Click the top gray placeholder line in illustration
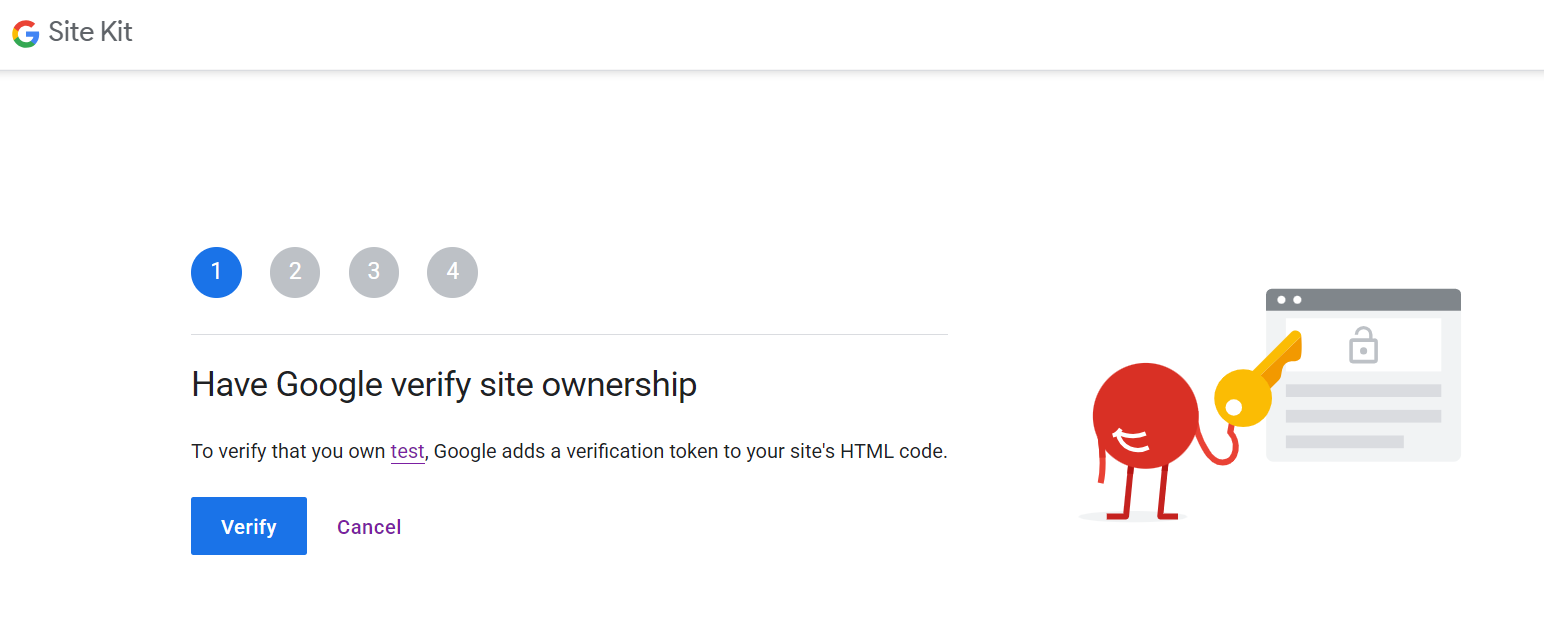 tap(1363, 390)
